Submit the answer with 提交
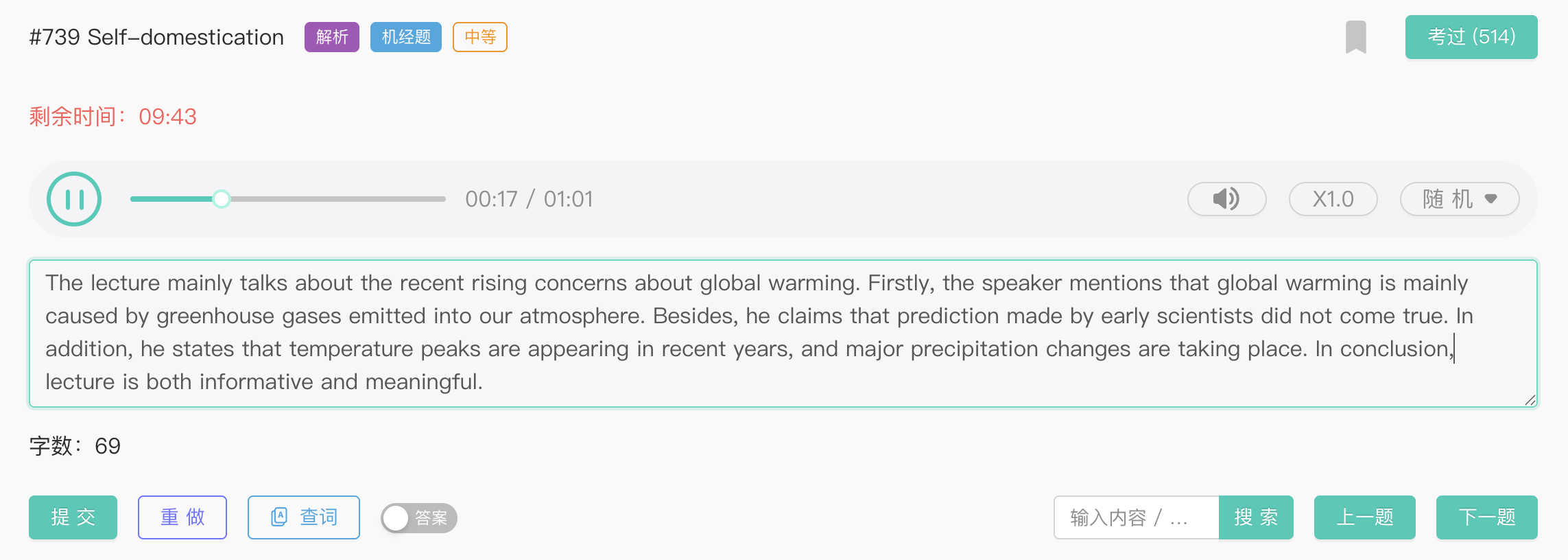The image size is (1568, 560). point(73,517)
